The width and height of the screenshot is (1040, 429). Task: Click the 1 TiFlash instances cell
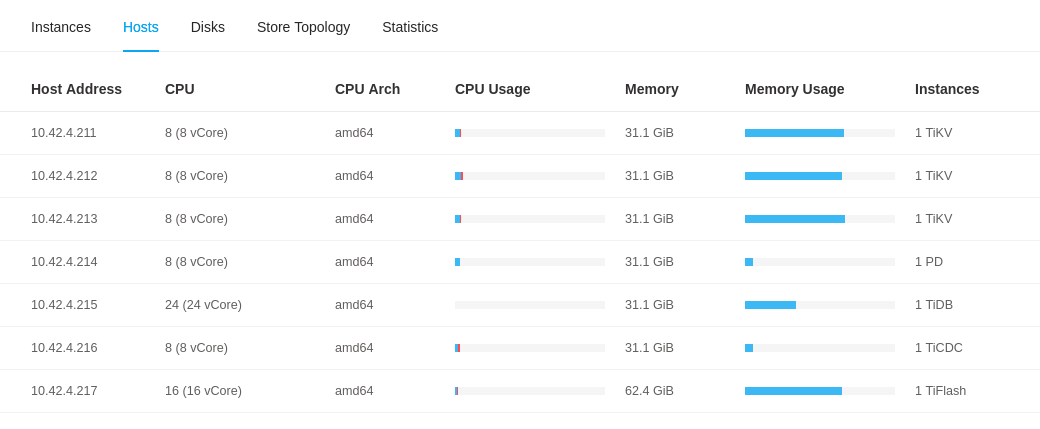click(x=940, y=391)
